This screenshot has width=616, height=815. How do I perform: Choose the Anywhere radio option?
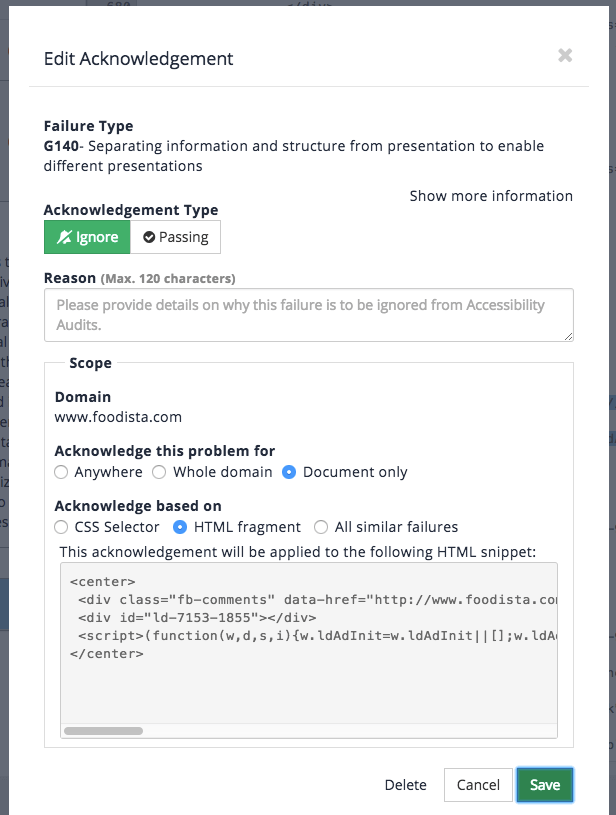coord(62,472)
